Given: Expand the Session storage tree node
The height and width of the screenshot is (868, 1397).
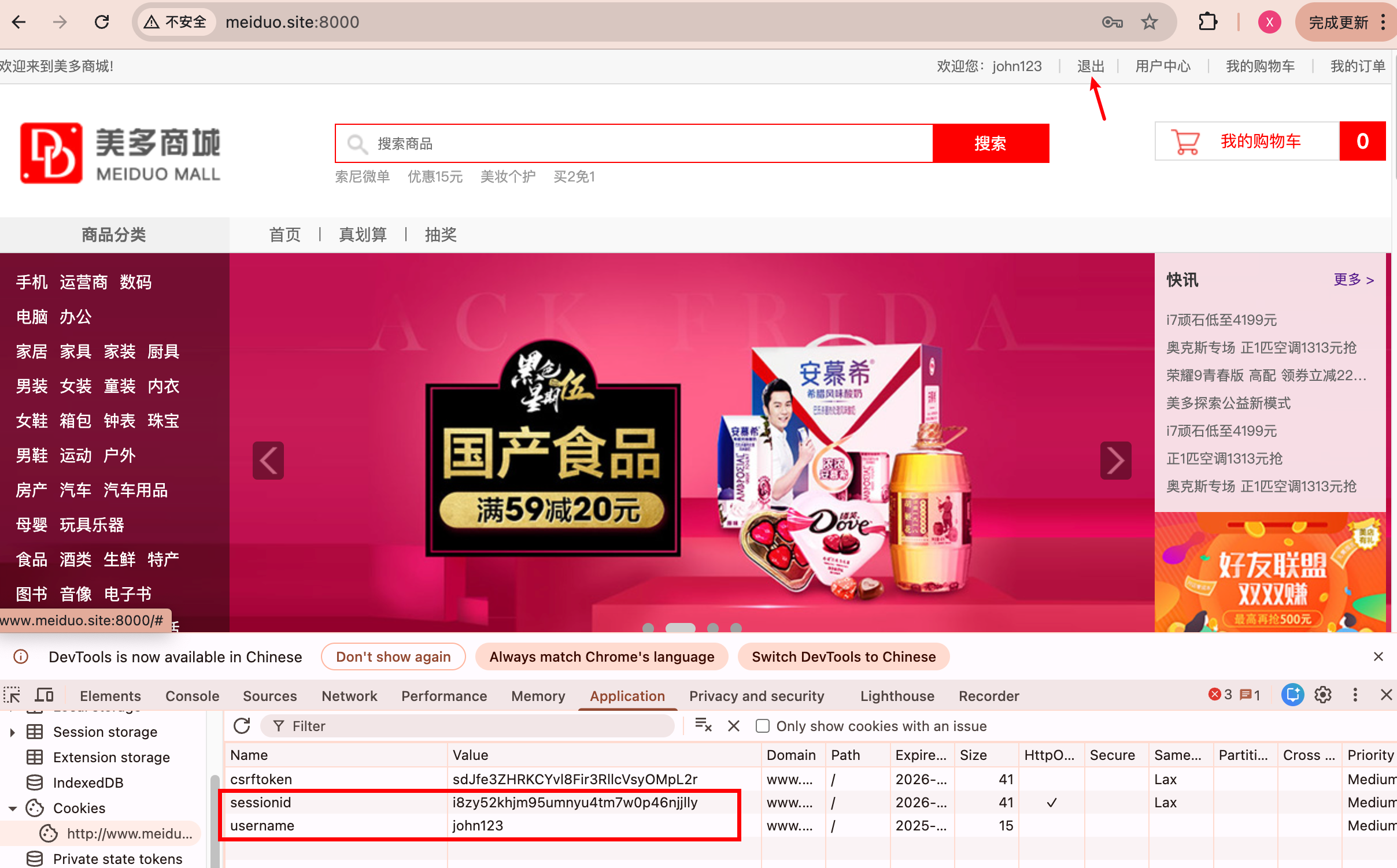Looking at the screenshot, I should click(x=12, y=732).
